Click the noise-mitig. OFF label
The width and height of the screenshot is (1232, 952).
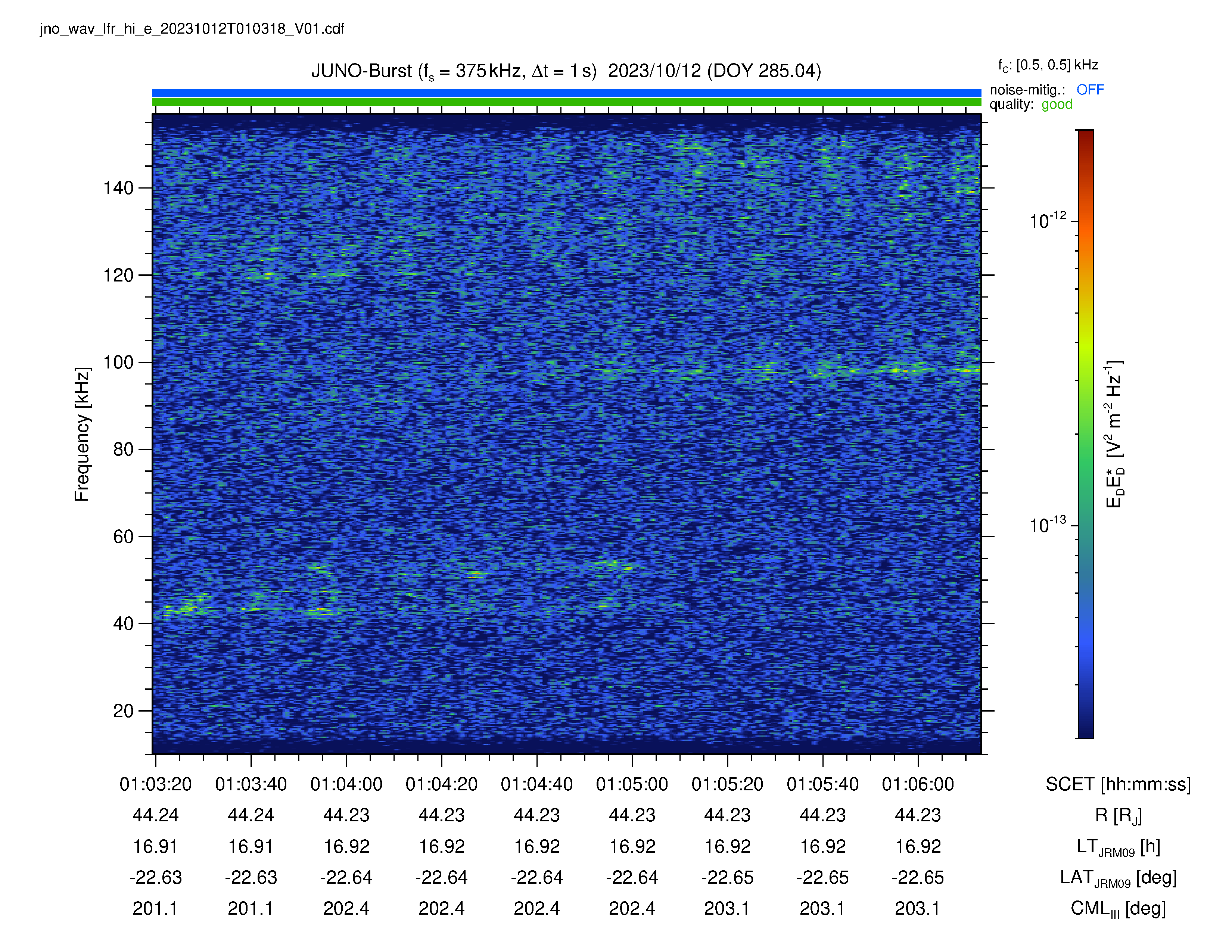[x=1046, y=90]
